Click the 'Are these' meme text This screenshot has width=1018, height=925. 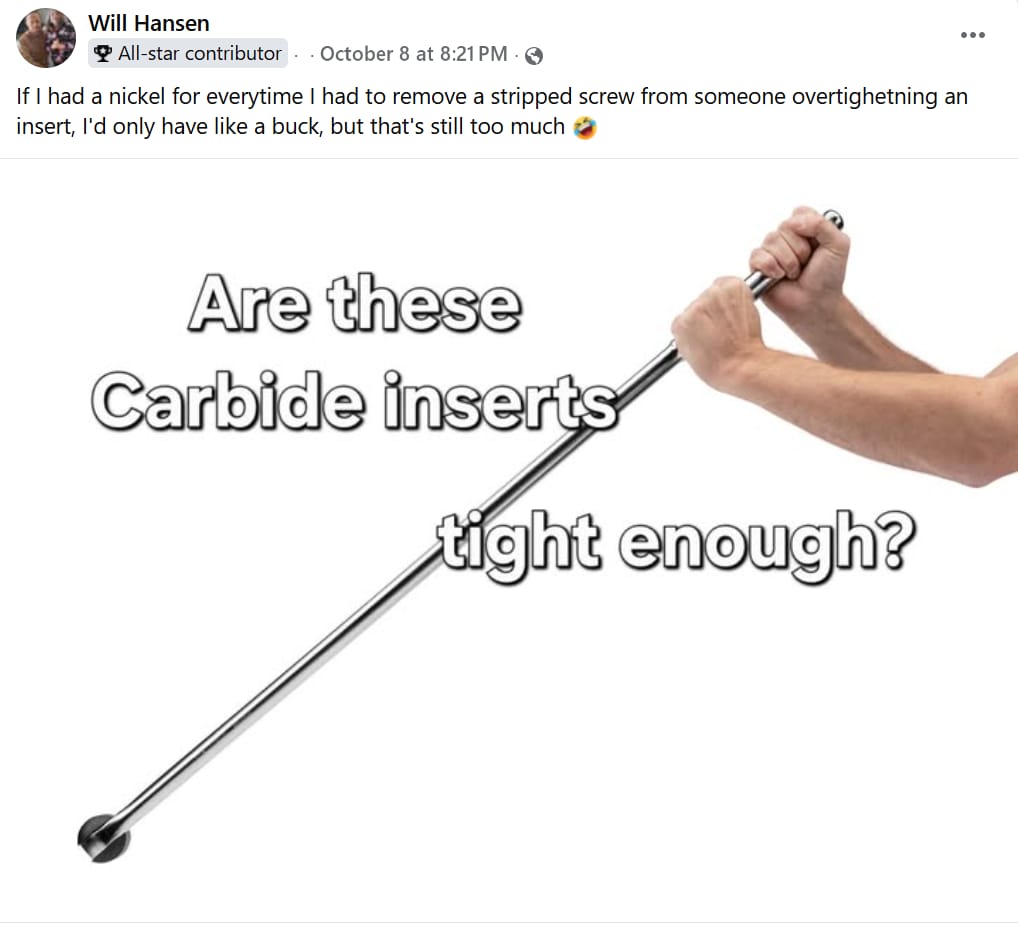tap(354, 303)
